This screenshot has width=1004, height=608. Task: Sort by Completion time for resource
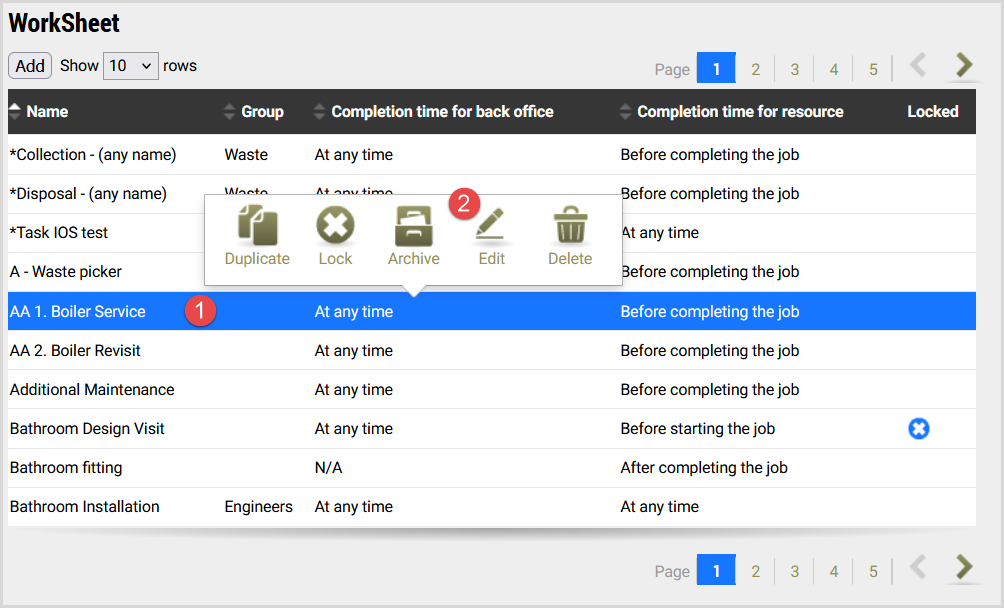tap(740, 111)
